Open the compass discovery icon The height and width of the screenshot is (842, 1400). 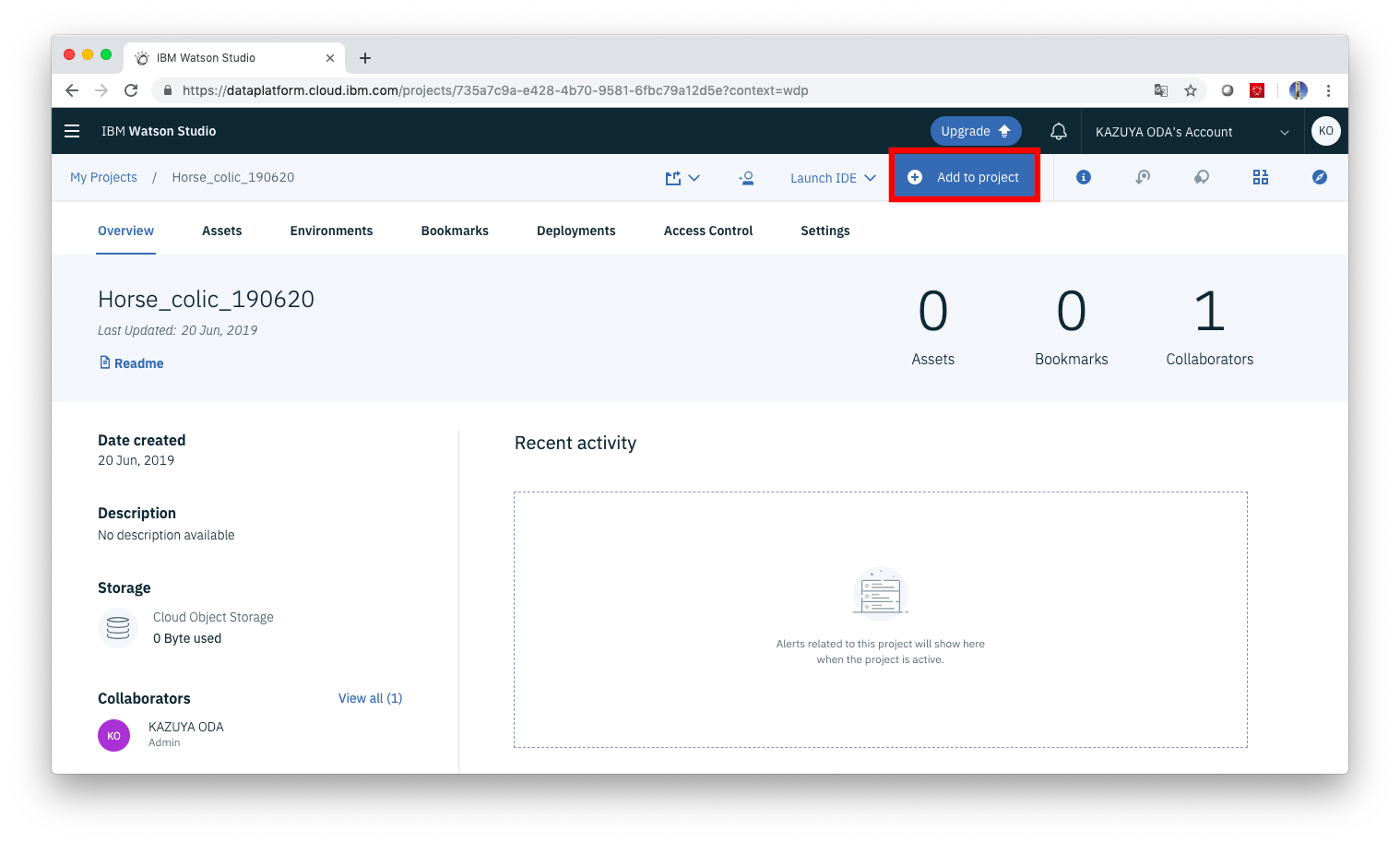pyautogui.click(x=1319, y=176)
